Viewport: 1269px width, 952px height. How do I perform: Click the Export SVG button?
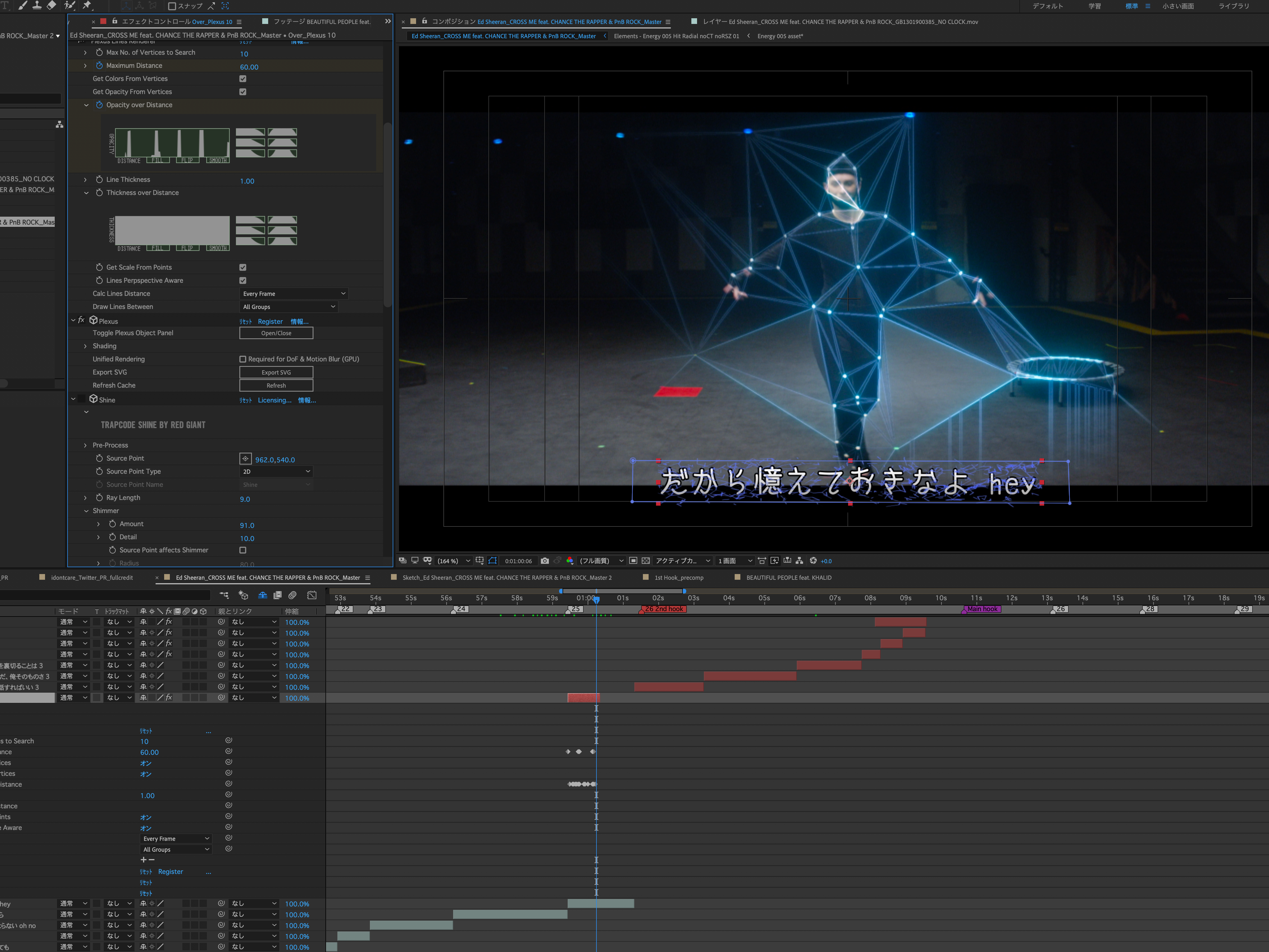[276, 373]
